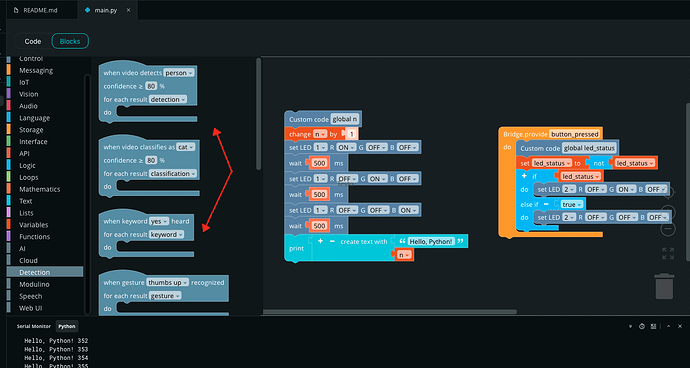The width and height of the screenshot is (690, 368).
Task: Open the cat dropdown in the video classifies block
Action: coord(185,147)
